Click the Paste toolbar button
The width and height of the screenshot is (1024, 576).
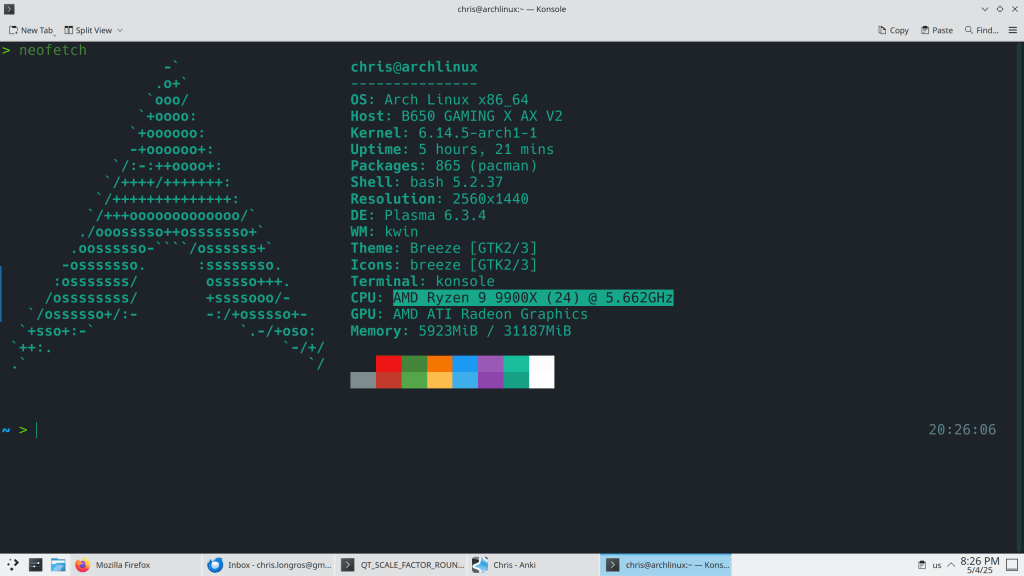click(x=935, y=30)
